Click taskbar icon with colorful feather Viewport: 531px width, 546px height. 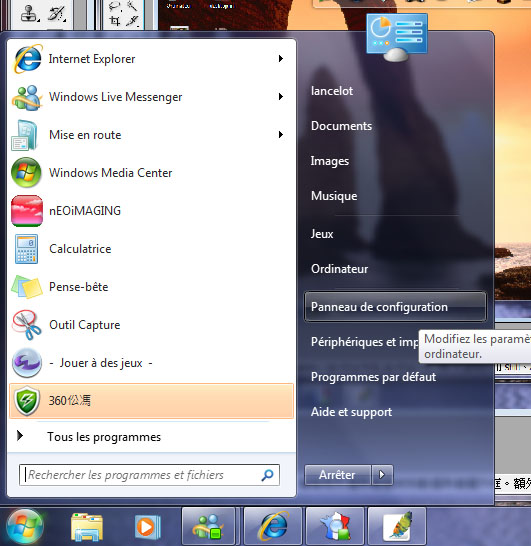click(x=397, y=527)
